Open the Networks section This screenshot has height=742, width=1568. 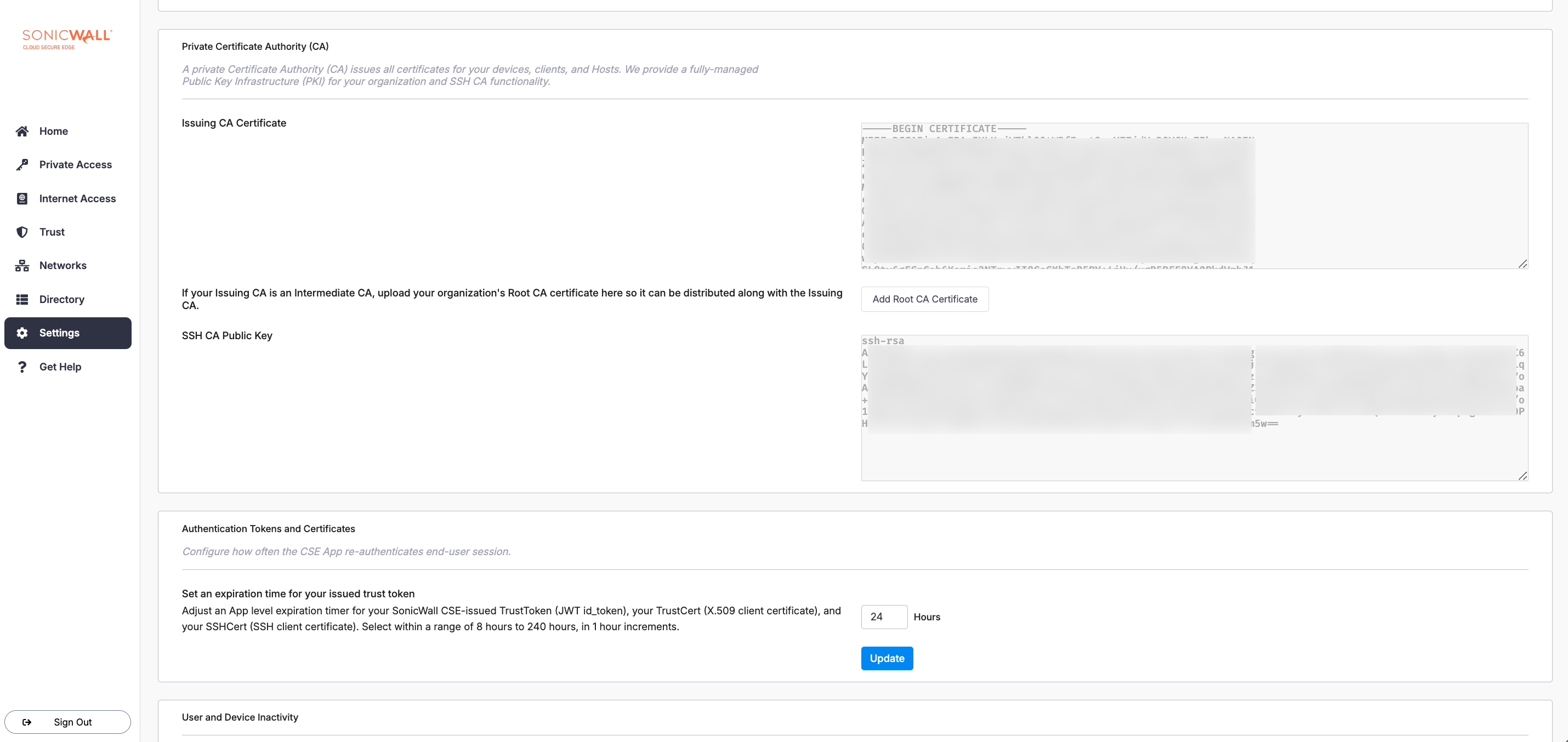coord(63,266)
